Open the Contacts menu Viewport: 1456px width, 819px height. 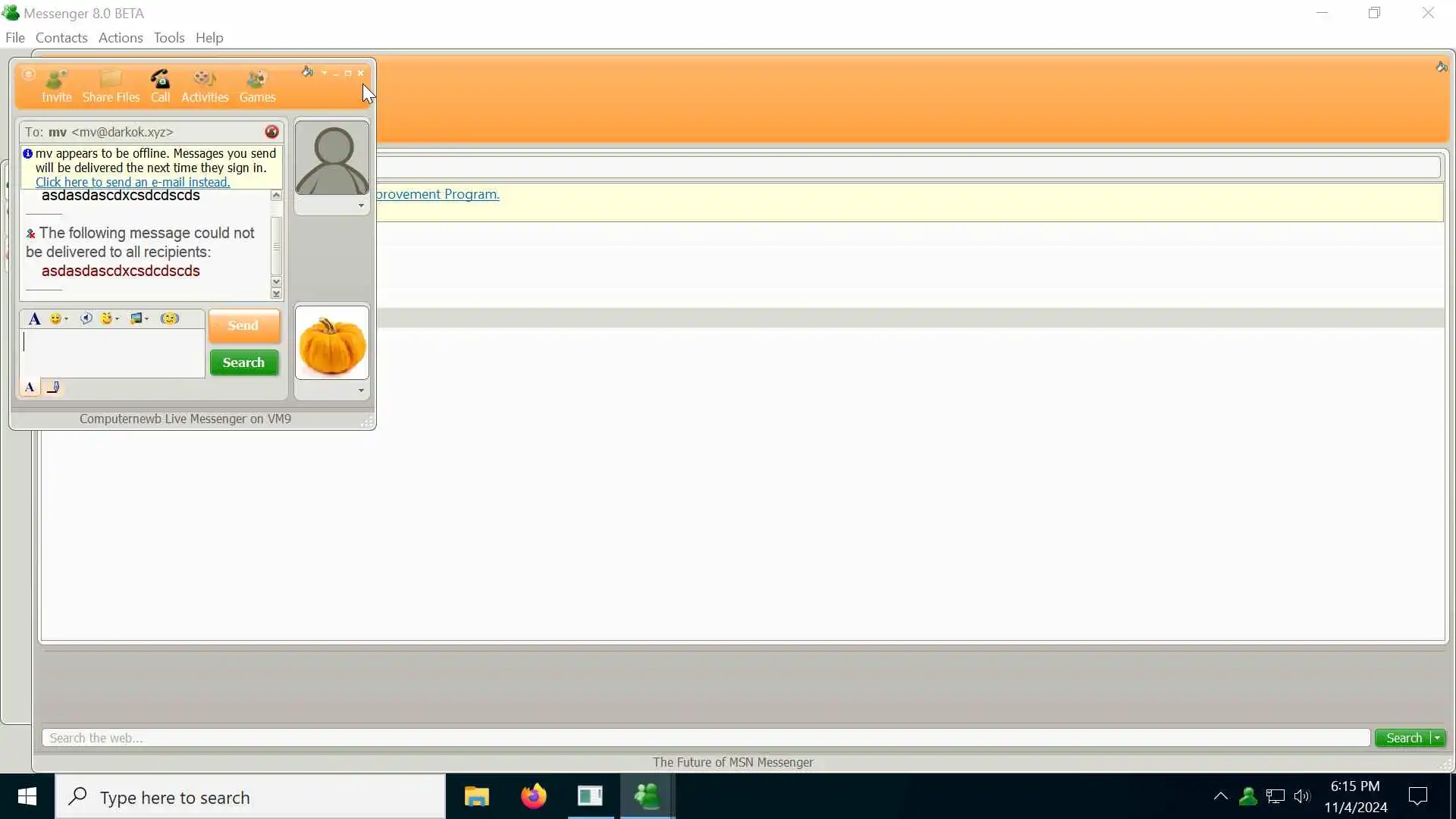tap(61, 38)
